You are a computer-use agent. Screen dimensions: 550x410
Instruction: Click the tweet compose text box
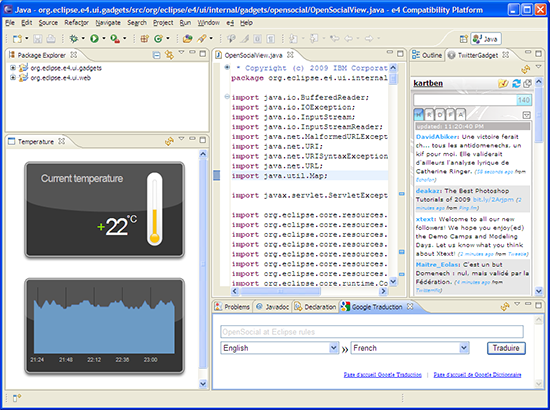tap(465, 100)
